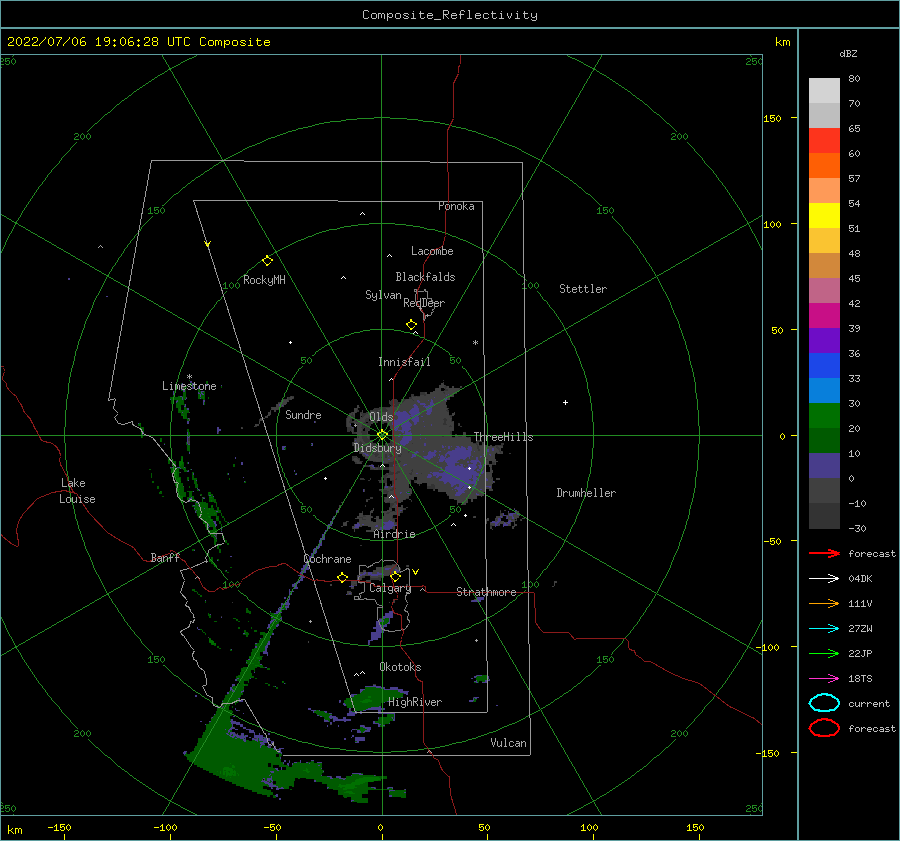Select the yellow 54-51 dBZ swatch
This screenshot has width=900, height=841.
coord(824,216)
